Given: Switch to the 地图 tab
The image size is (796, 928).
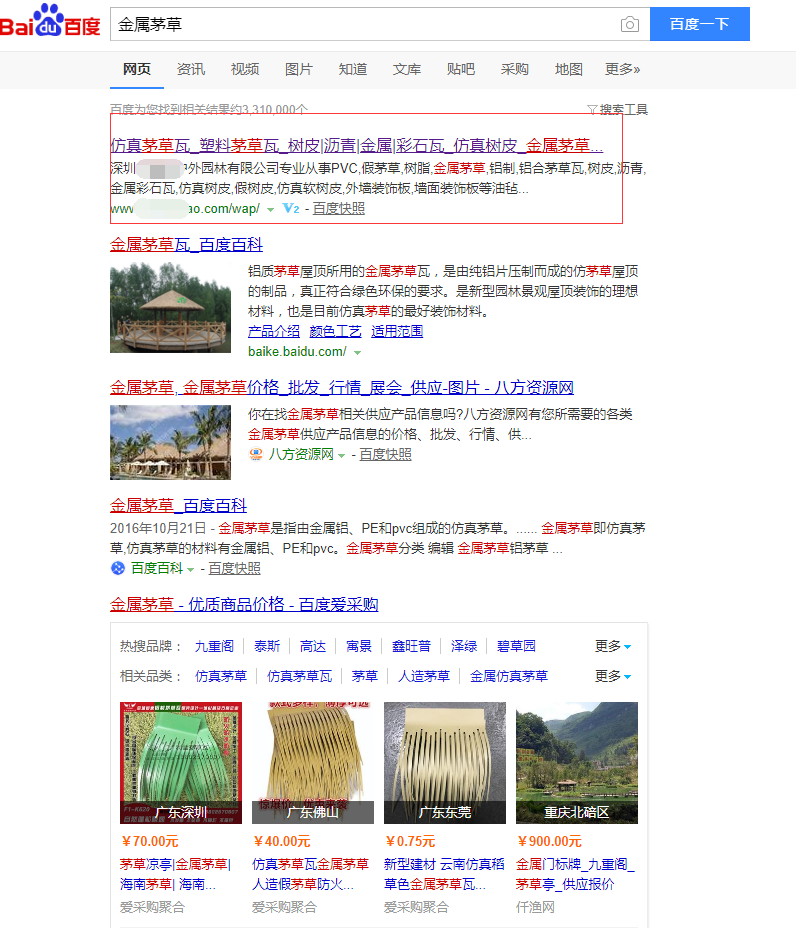Looking at the screenshot, I should 569,69.
